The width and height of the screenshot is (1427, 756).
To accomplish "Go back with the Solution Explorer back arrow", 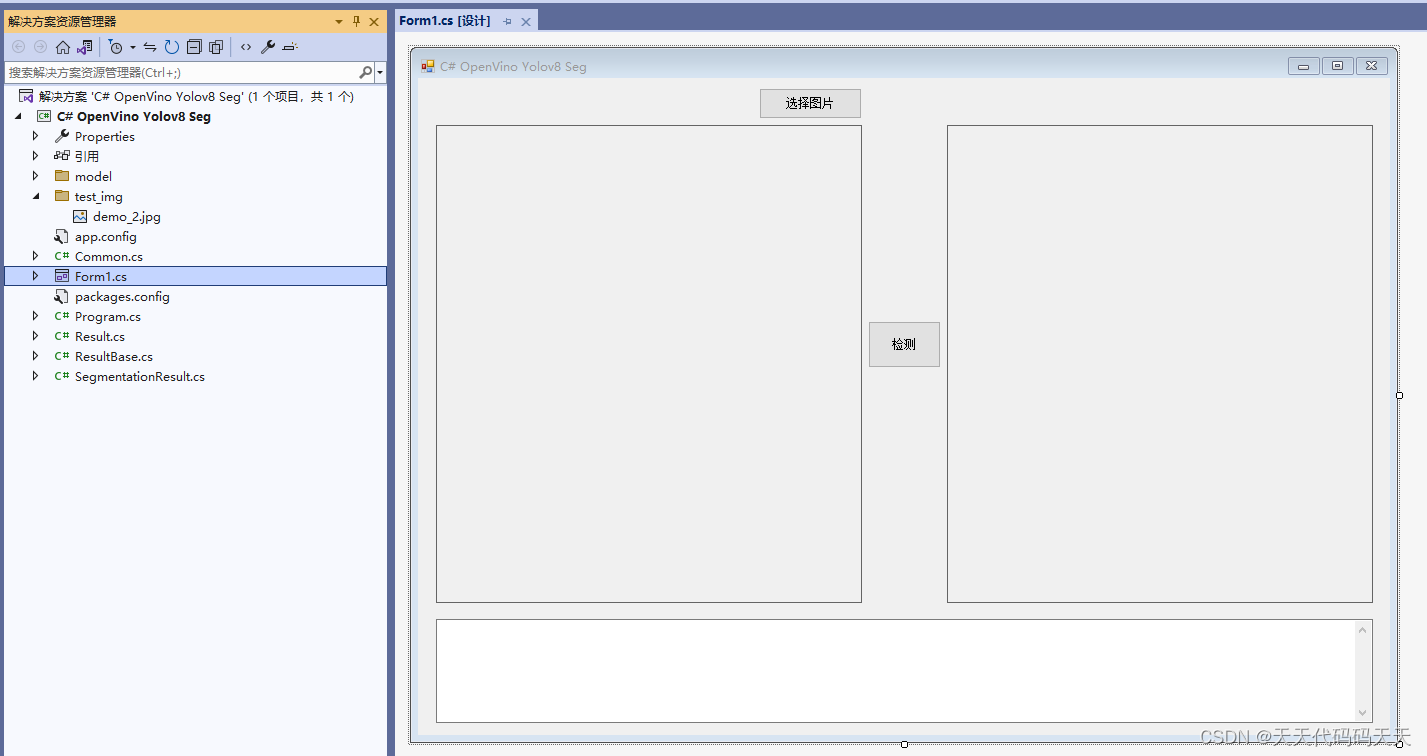I will click(x=18, y=47).
